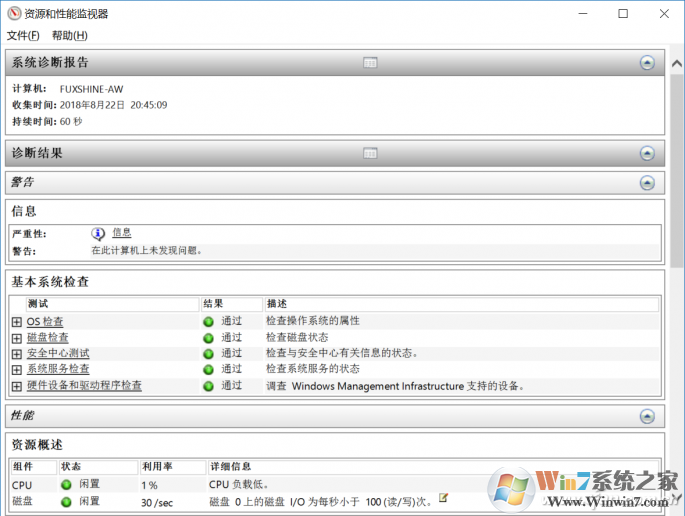Image resolution: width=685 pixels, height=516 pixels.
Task: Collapse the 警告 section arrow
Action: click(x=647, y=183)
